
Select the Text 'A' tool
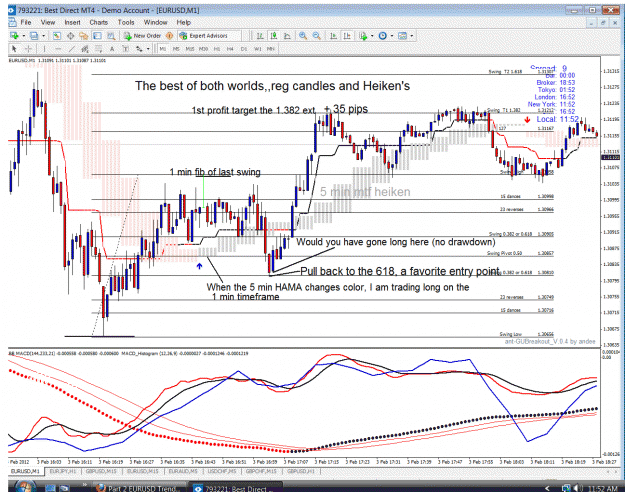coord(112,49)
